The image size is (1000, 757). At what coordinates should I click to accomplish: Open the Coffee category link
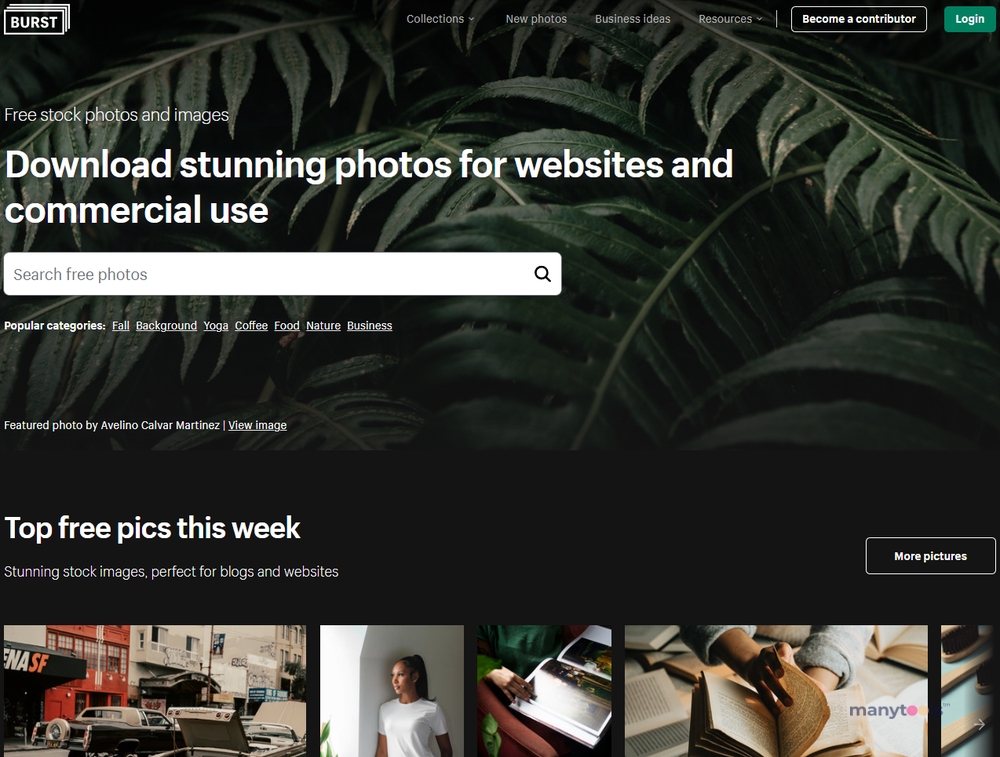pos(251,325)
